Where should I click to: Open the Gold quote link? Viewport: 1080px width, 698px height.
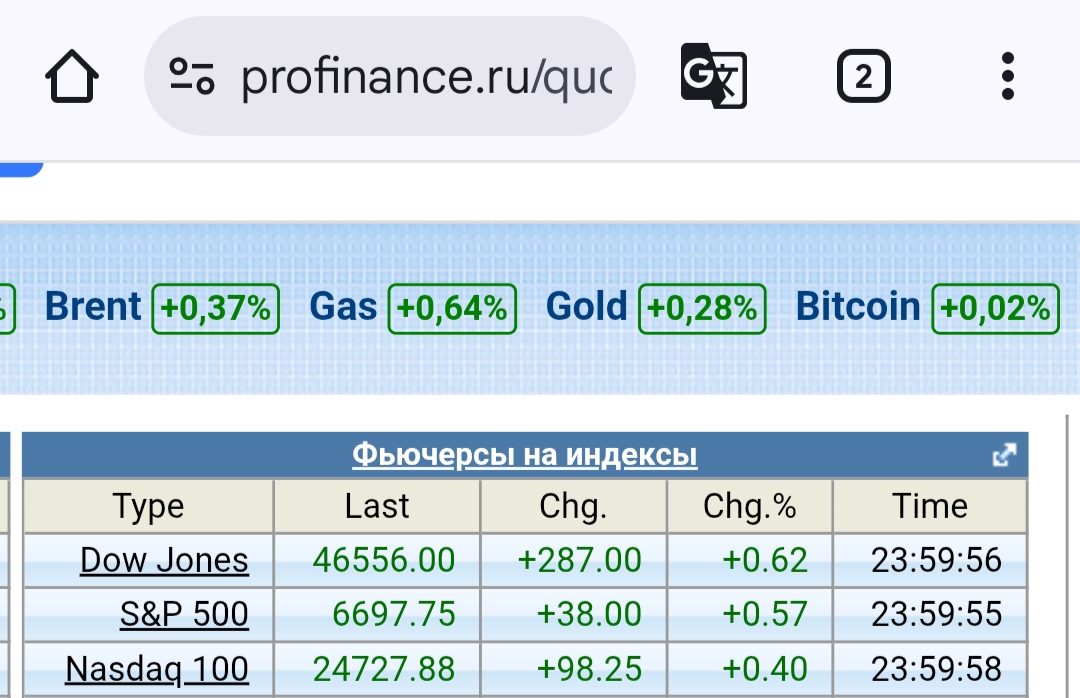tap(586, 307)
